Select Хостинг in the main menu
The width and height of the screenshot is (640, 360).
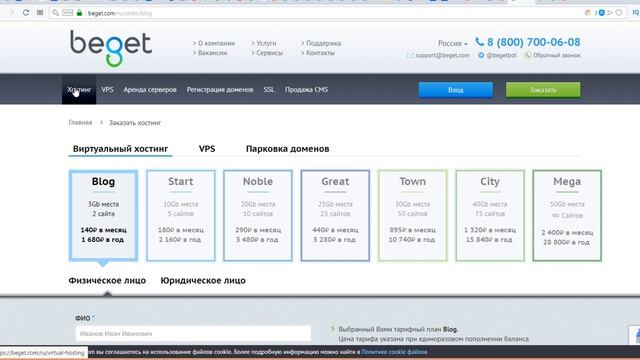click(x=79, y=89)
